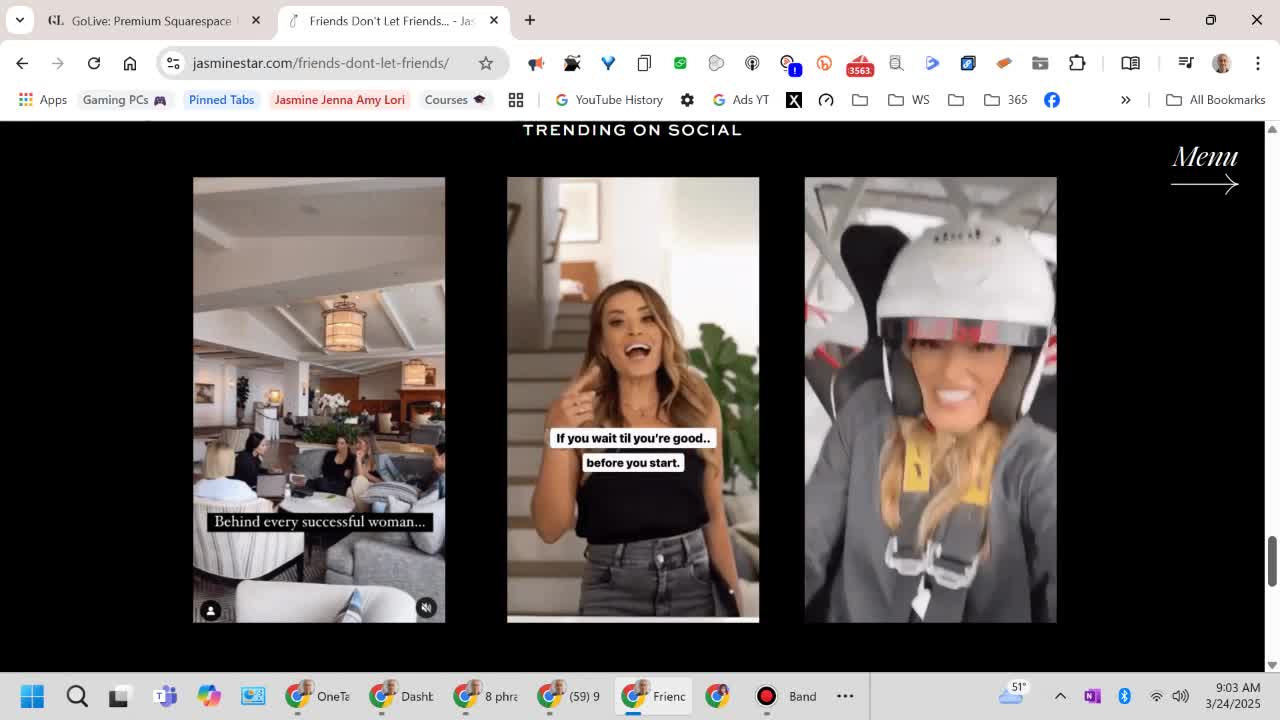Unmute the first social video
1280x720 pixels.
(426, 608)
